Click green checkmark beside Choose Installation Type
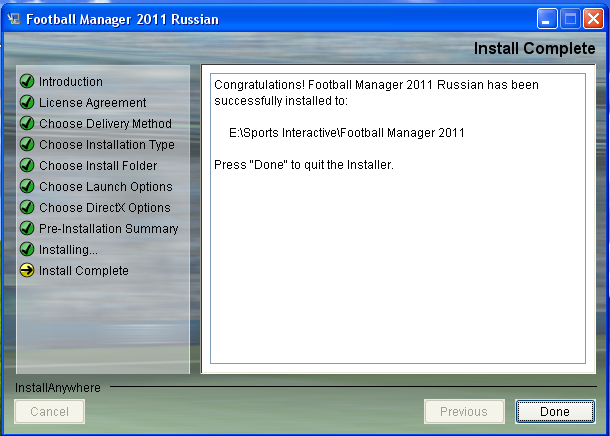Viewport: 610px width, 436px height. [27, 144]
